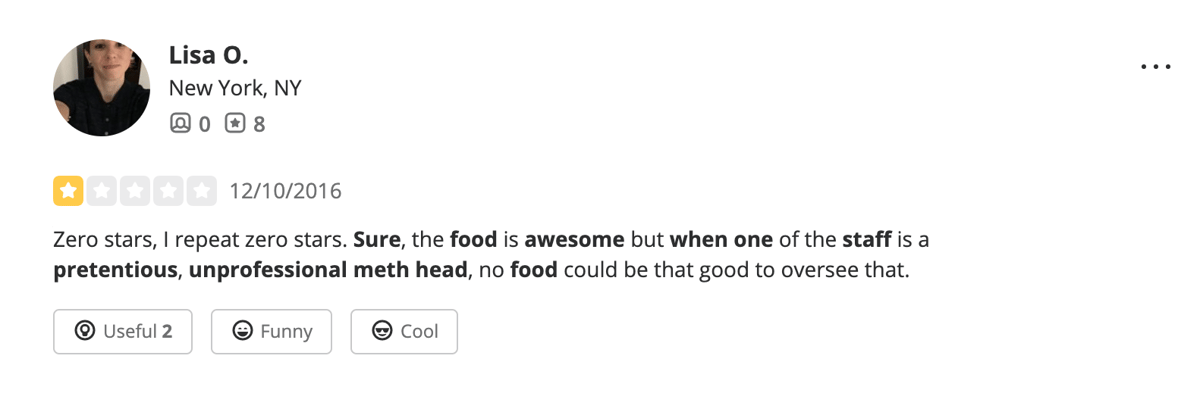Click the New York, NY location text
Image resolution: width=1200 pixels, height=415 pixels.
click(x=235, y=88)
